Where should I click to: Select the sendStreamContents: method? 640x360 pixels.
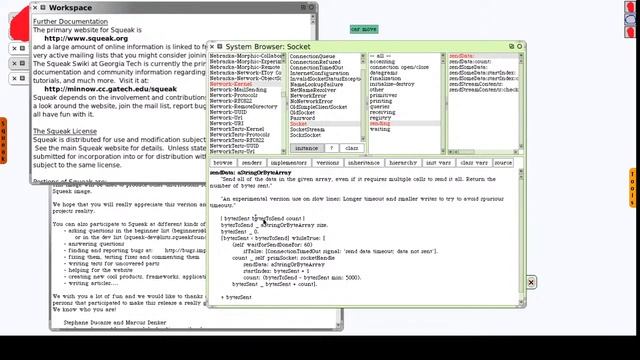[x=483, y=84]
